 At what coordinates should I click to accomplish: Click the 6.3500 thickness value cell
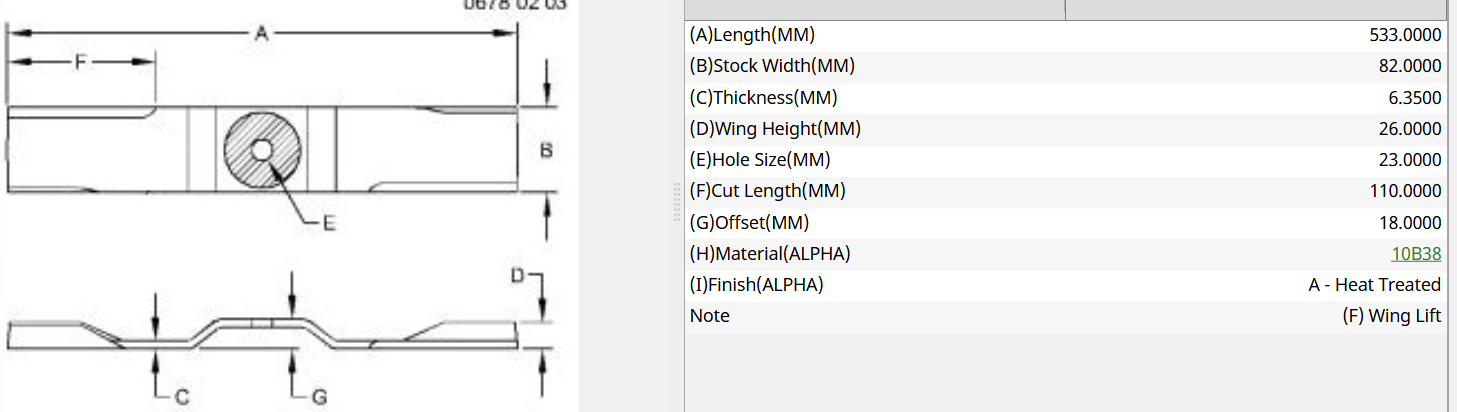pyautogui.click(x=1414, y=97)
